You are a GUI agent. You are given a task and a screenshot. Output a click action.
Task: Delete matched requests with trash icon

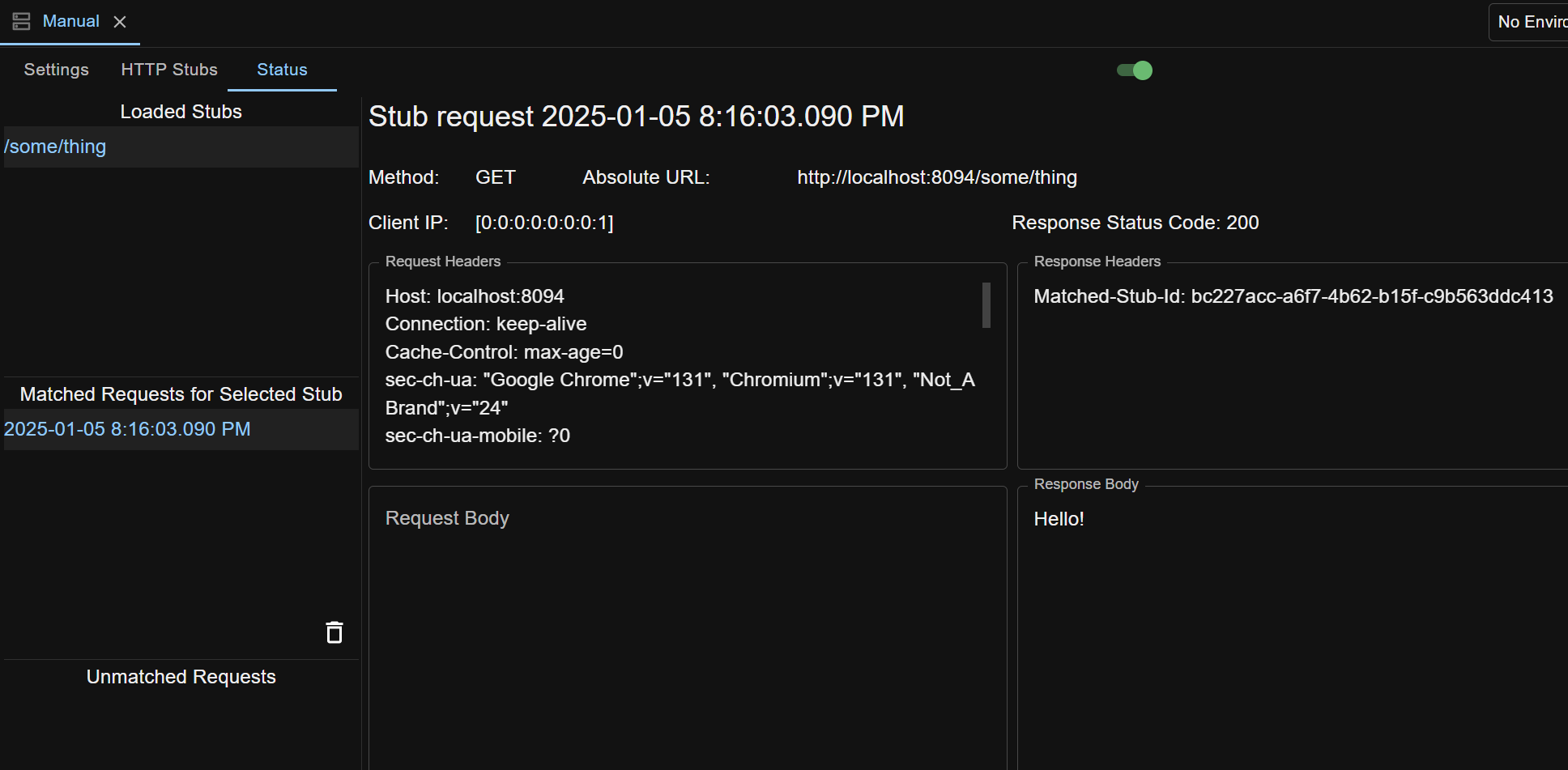pos(334,632)
